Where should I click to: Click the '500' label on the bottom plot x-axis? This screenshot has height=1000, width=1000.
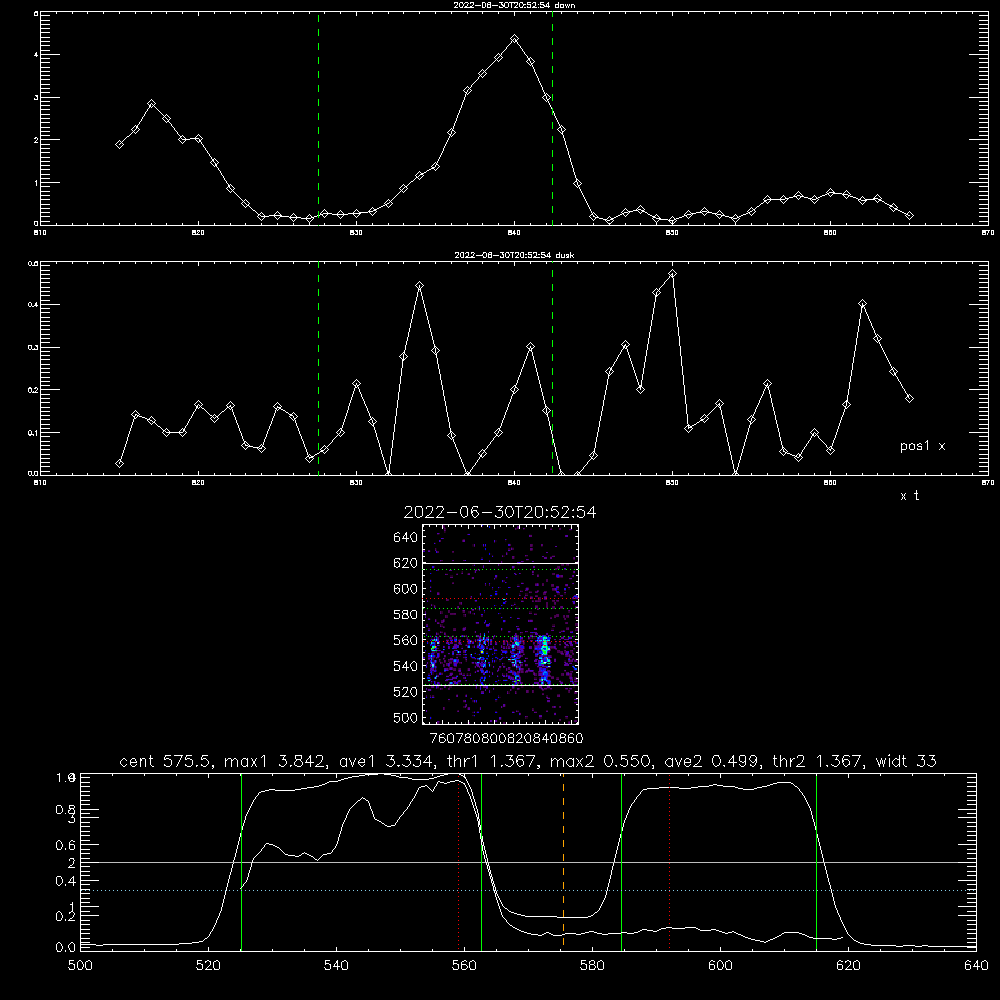point(80,966)
